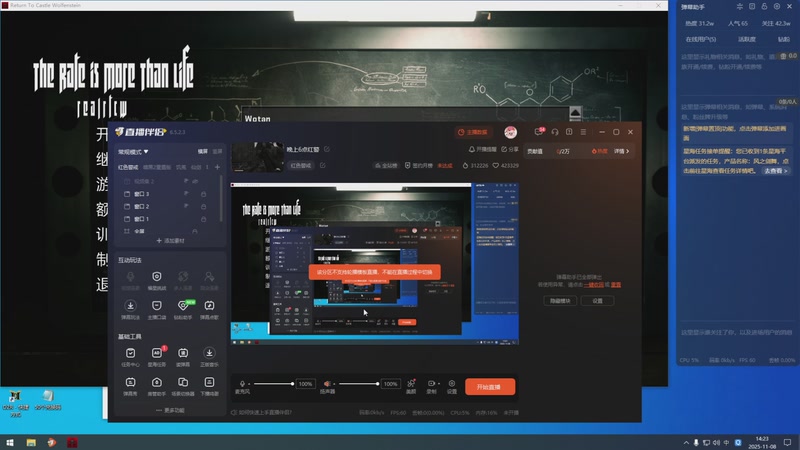
Task: Toggle the lock icon in the 弹幕助手 title bar
Action: pyautogui.click(x=764, y=7)
